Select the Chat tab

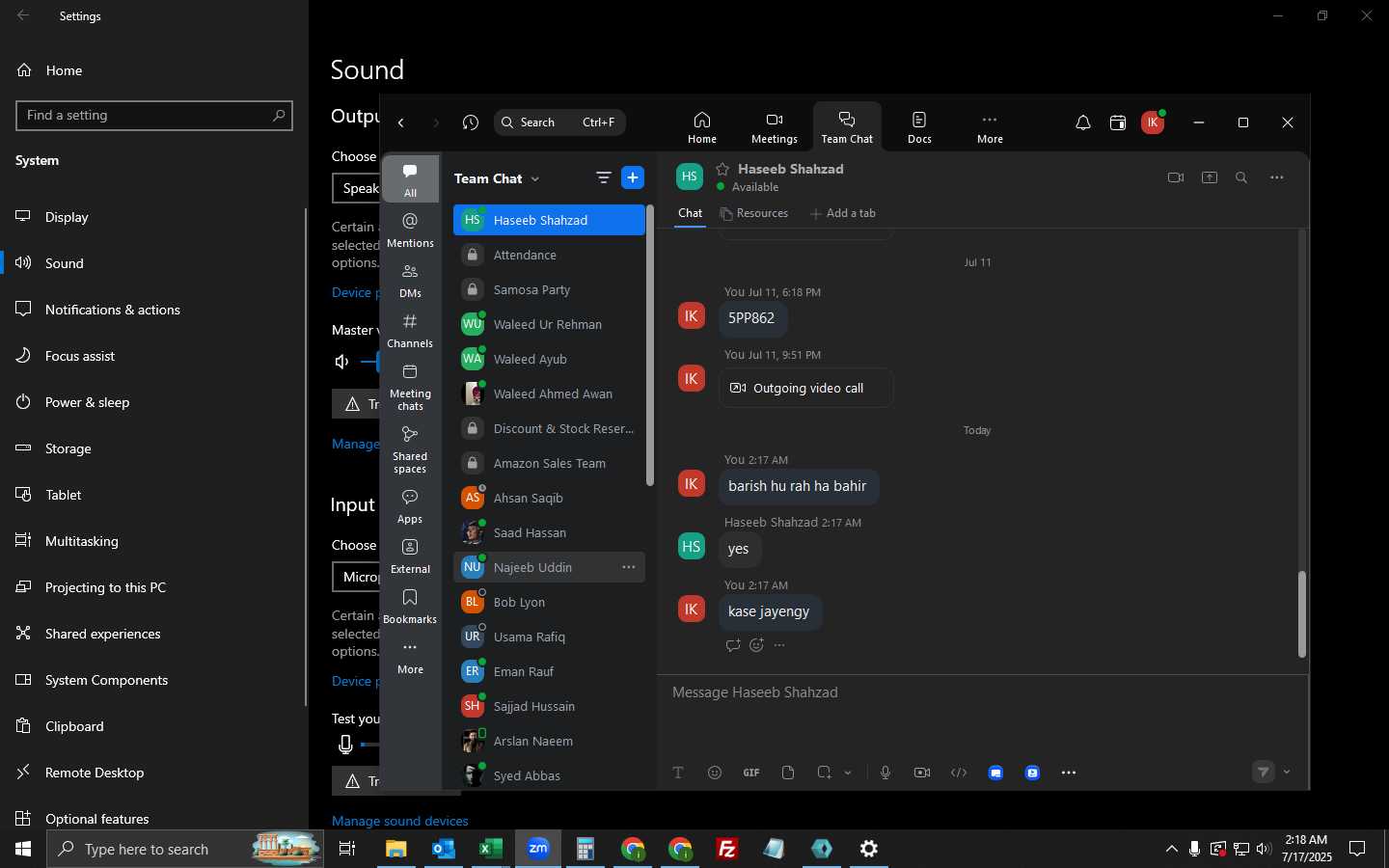pyautogui.click(x=691, y=213)
